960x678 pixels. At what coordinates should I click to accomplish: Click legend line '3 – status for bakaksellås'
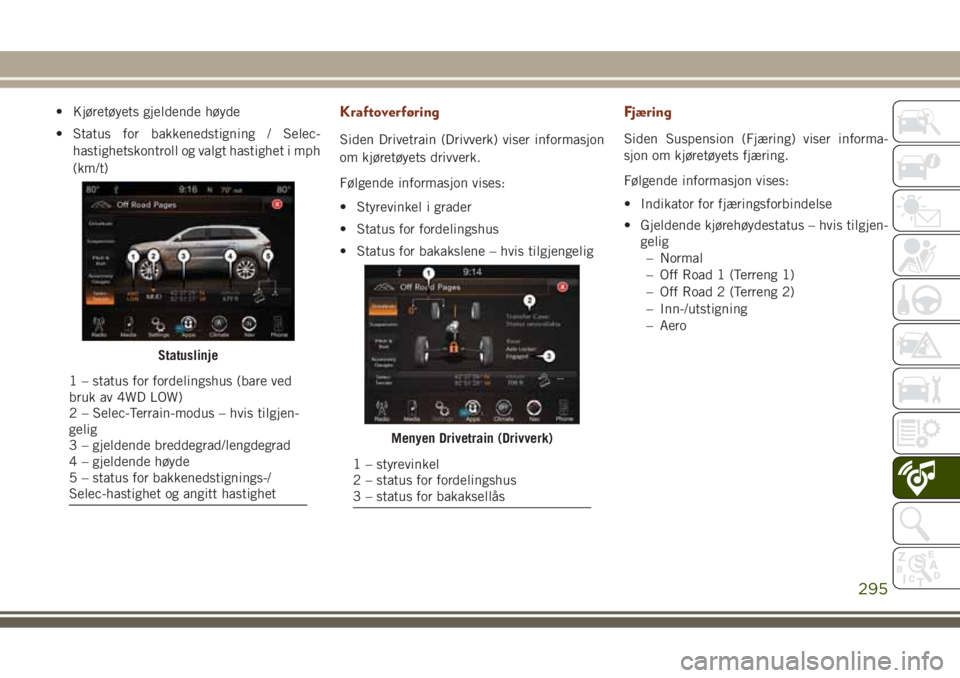(x=429, y=497)
